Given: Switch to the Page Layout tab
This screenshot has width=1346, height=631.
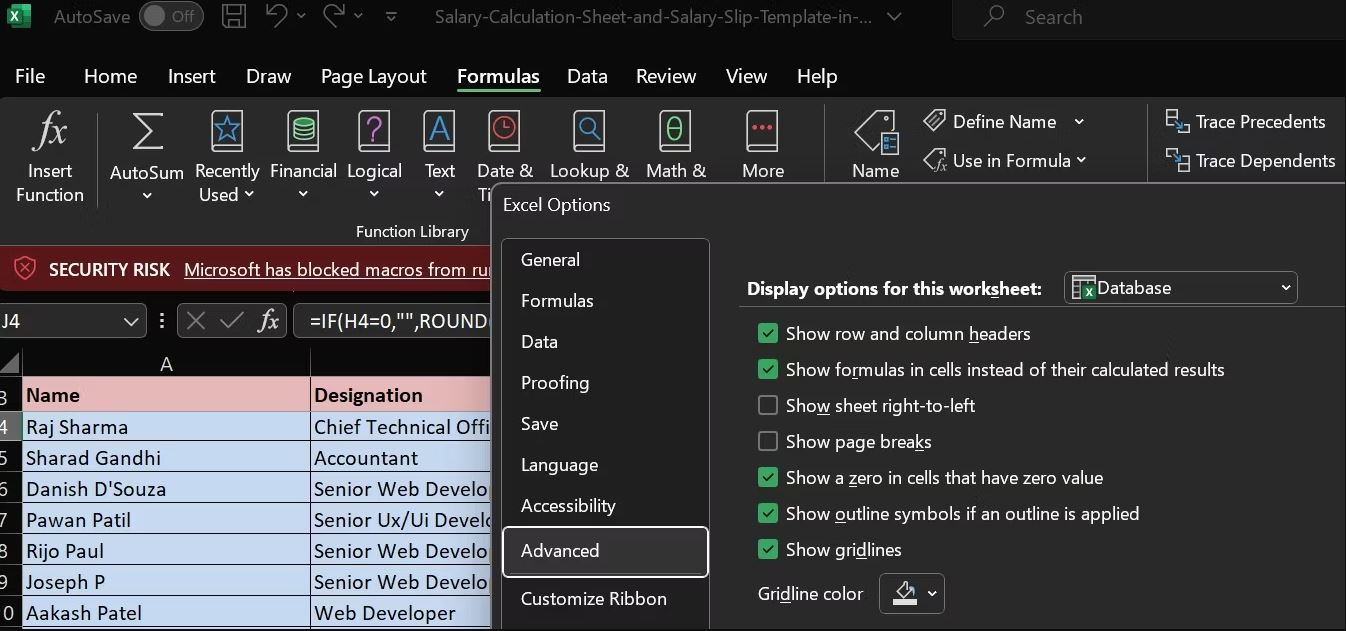Looking at the screenshot, I should tap(373, 76).
